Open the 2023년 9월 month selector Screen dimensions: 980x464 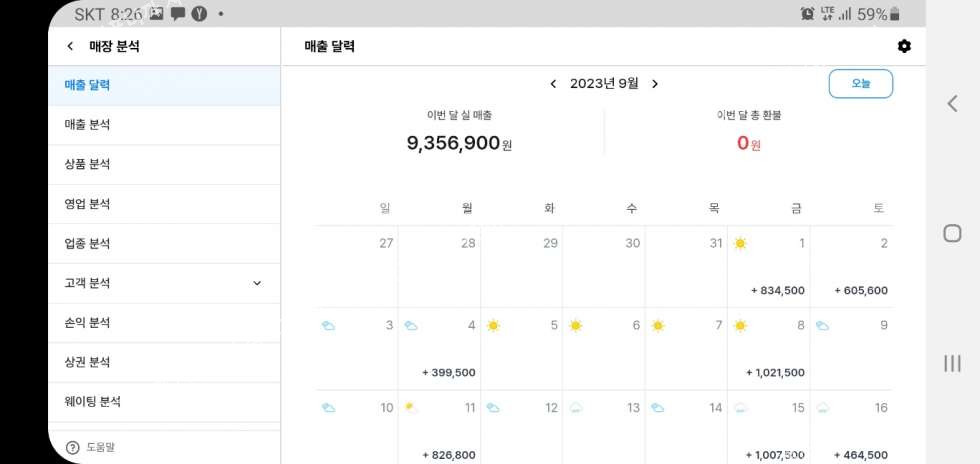click(604, 84)
